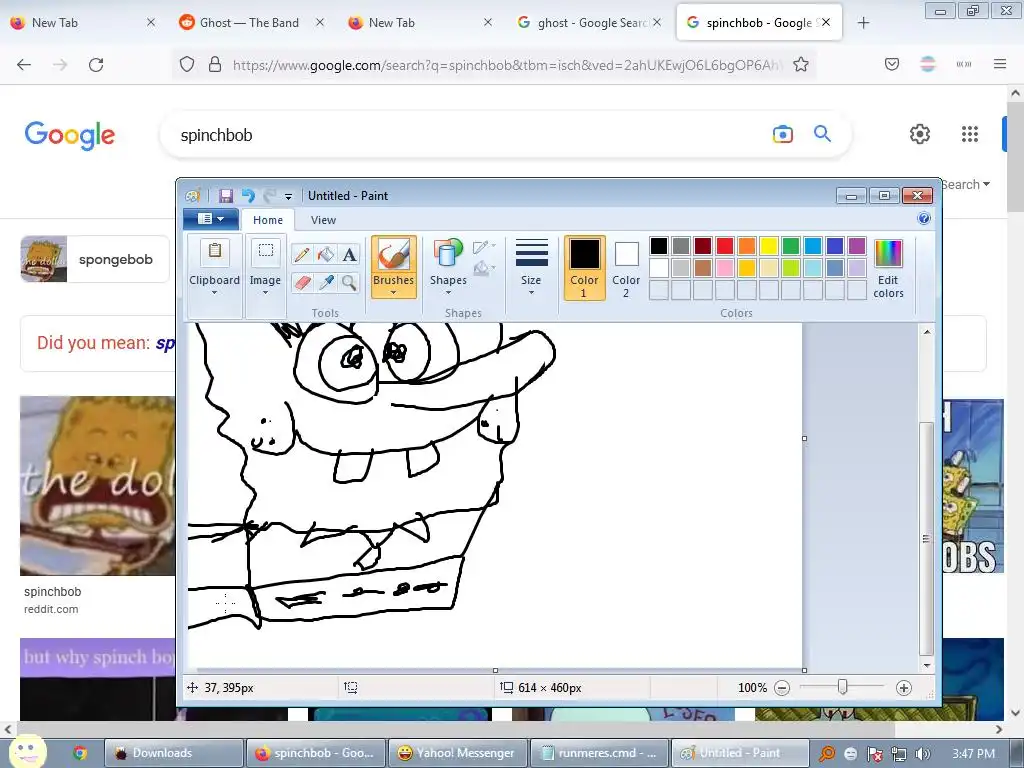
Task: Click the Firefox back arrow
Action: point(24,65)
